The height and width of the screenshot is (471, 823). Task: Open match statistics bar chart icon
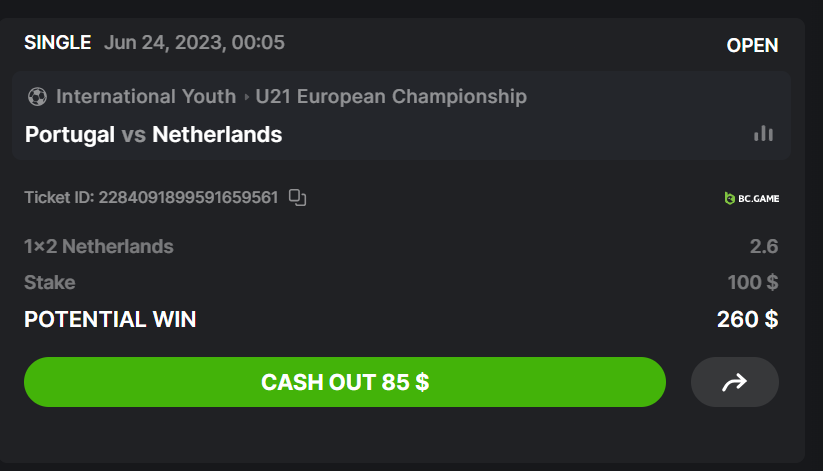tap(764, 134)
